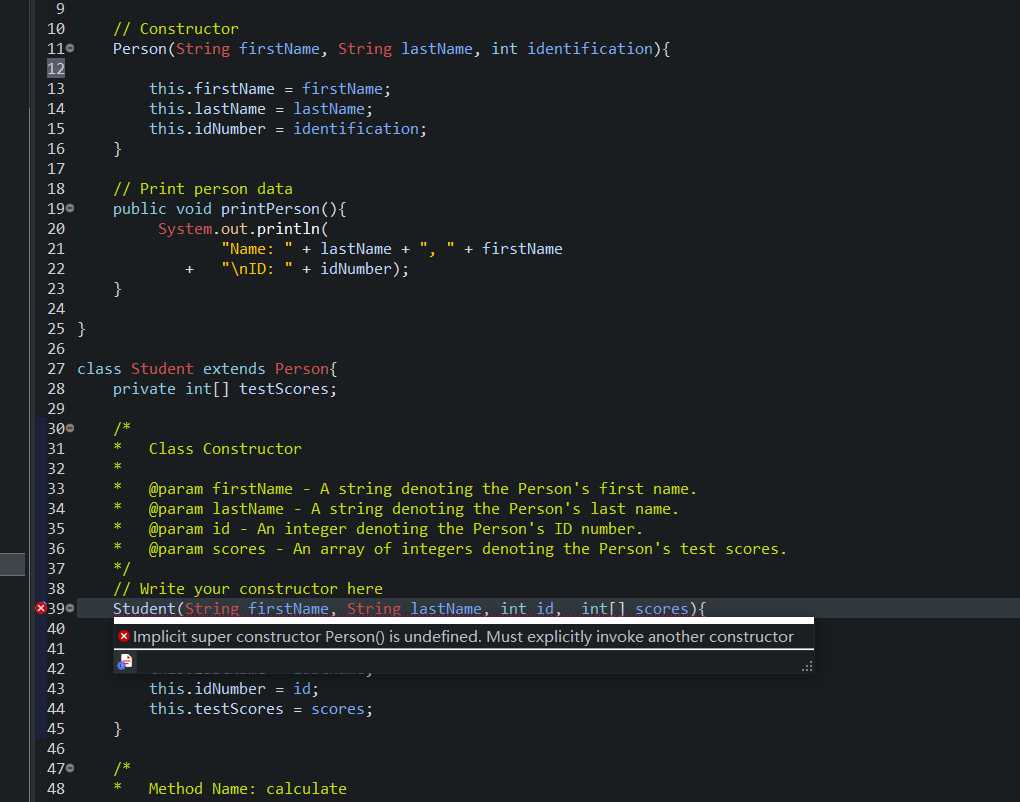Viewport: 1020px width, 802px height.
Task: Click '@param scores' in the Javadoc comment
Action: point(207,549)
